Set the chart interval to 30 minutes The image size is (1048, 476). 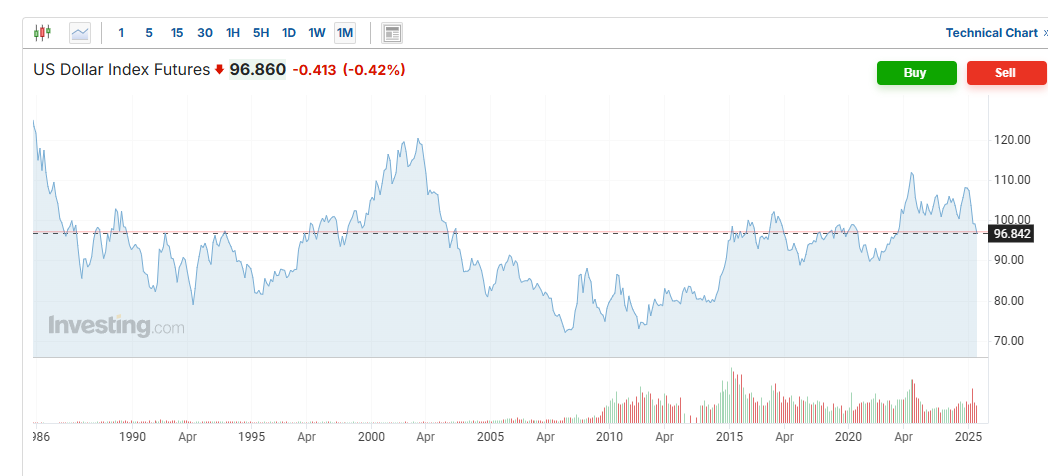[205, 33]
